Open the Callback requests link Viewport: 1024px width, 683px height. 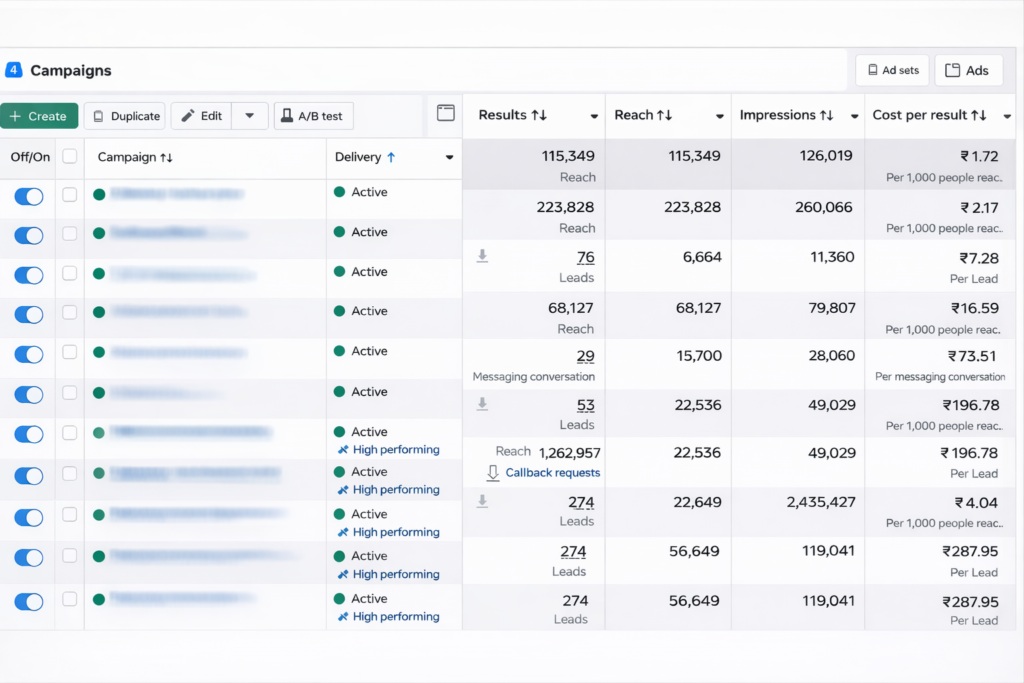point(552,473)
